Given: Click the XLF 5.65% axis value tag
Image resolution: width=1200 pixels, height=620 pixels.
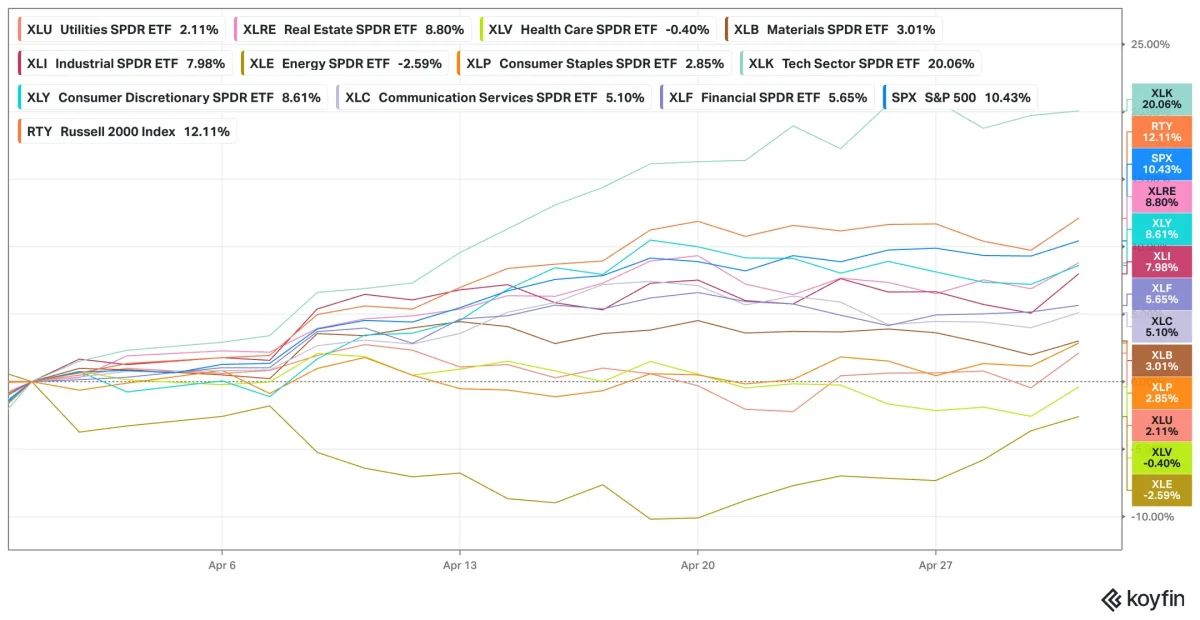Looking at the screenshot, I should [1161, 293].
